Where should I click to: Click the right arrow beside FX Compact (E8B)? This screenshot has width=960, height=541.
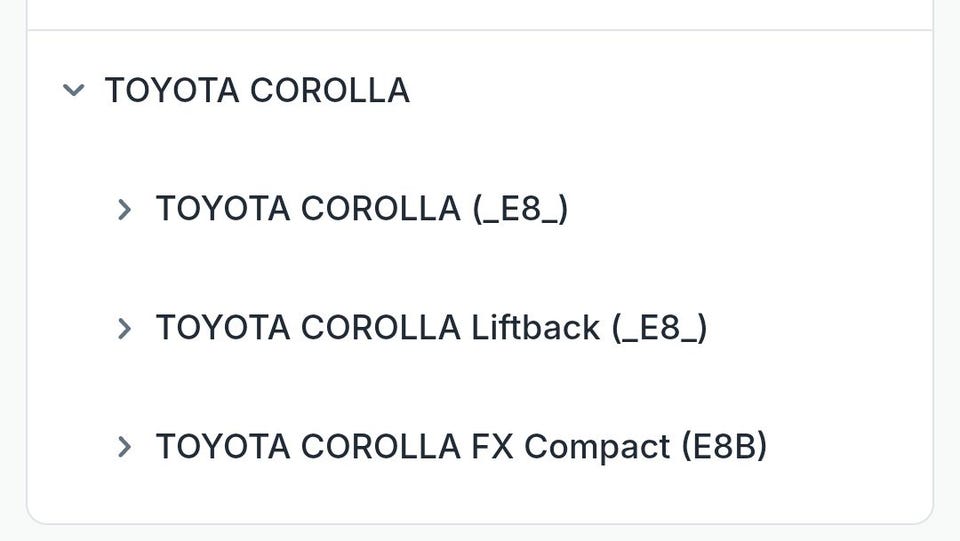coord(124,447)
